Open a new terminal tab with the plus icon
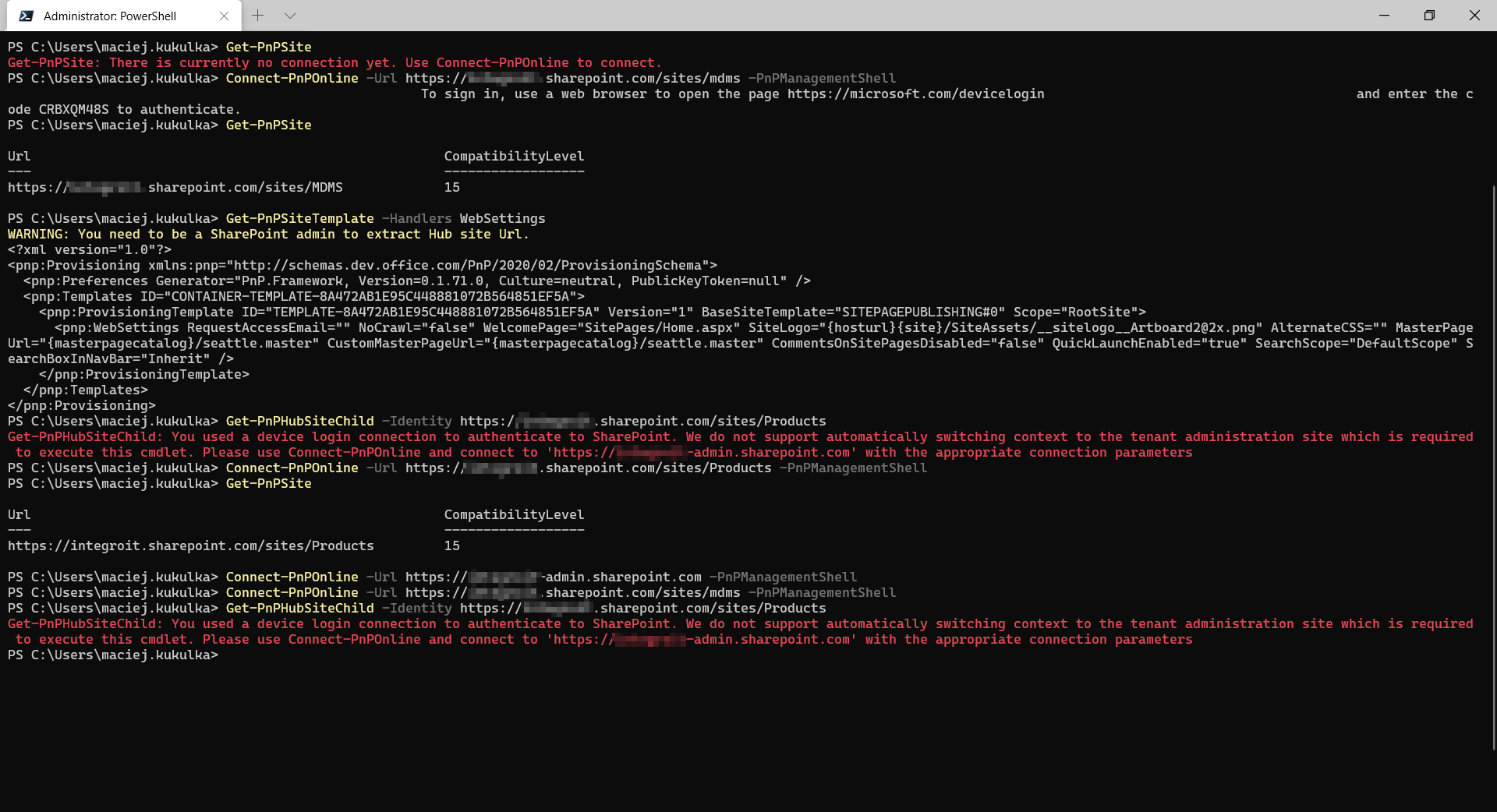This screenshot has width=1497, height=812. pyautogui.click(x=258, y=15)
